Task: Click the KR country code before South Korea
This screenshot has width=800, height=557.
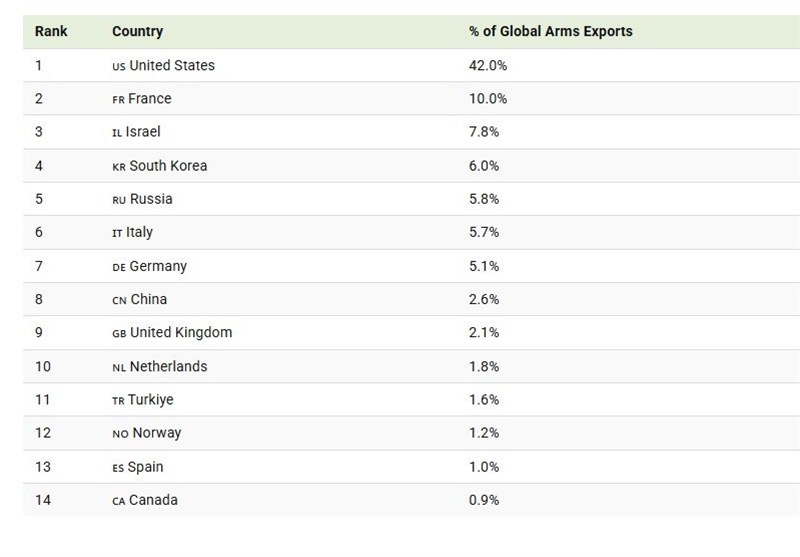Action: (118, 167)
